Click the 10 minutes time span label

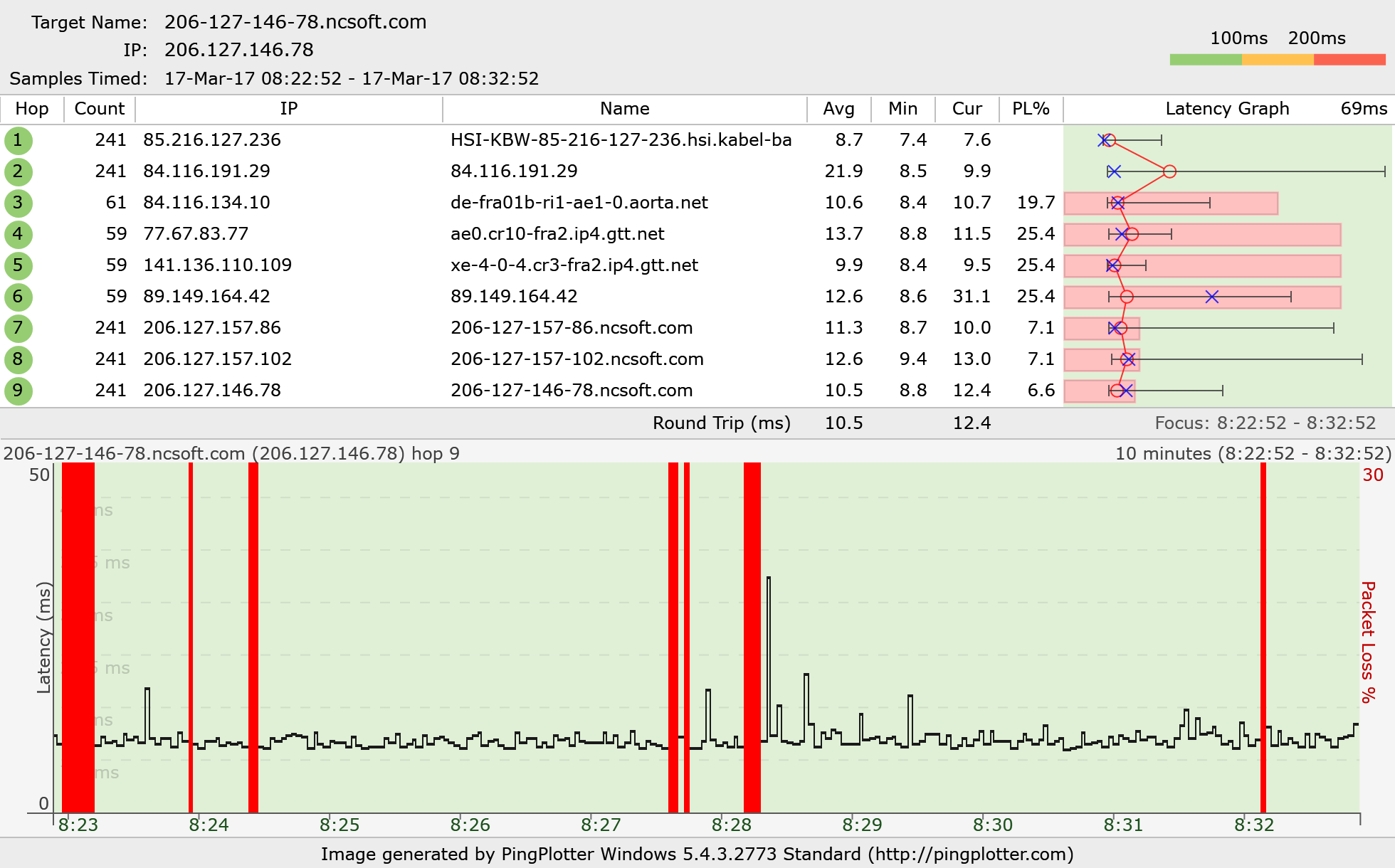pyautogui.click(x=1253, y=454)
